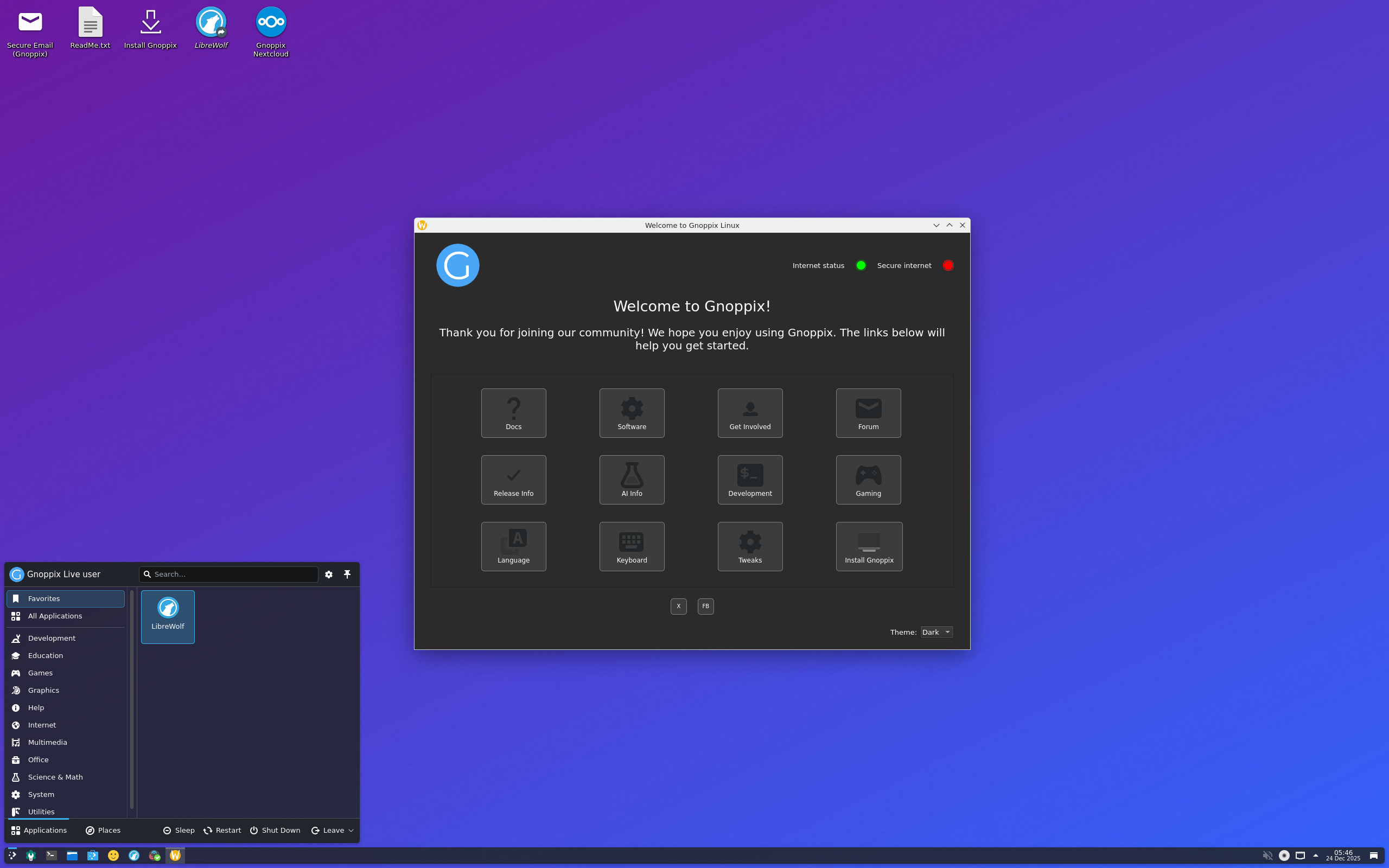The width and height of the screenshot is (1389, 868).
Task: Click the Shut Down button in launcher
Action: pos(275,830)
